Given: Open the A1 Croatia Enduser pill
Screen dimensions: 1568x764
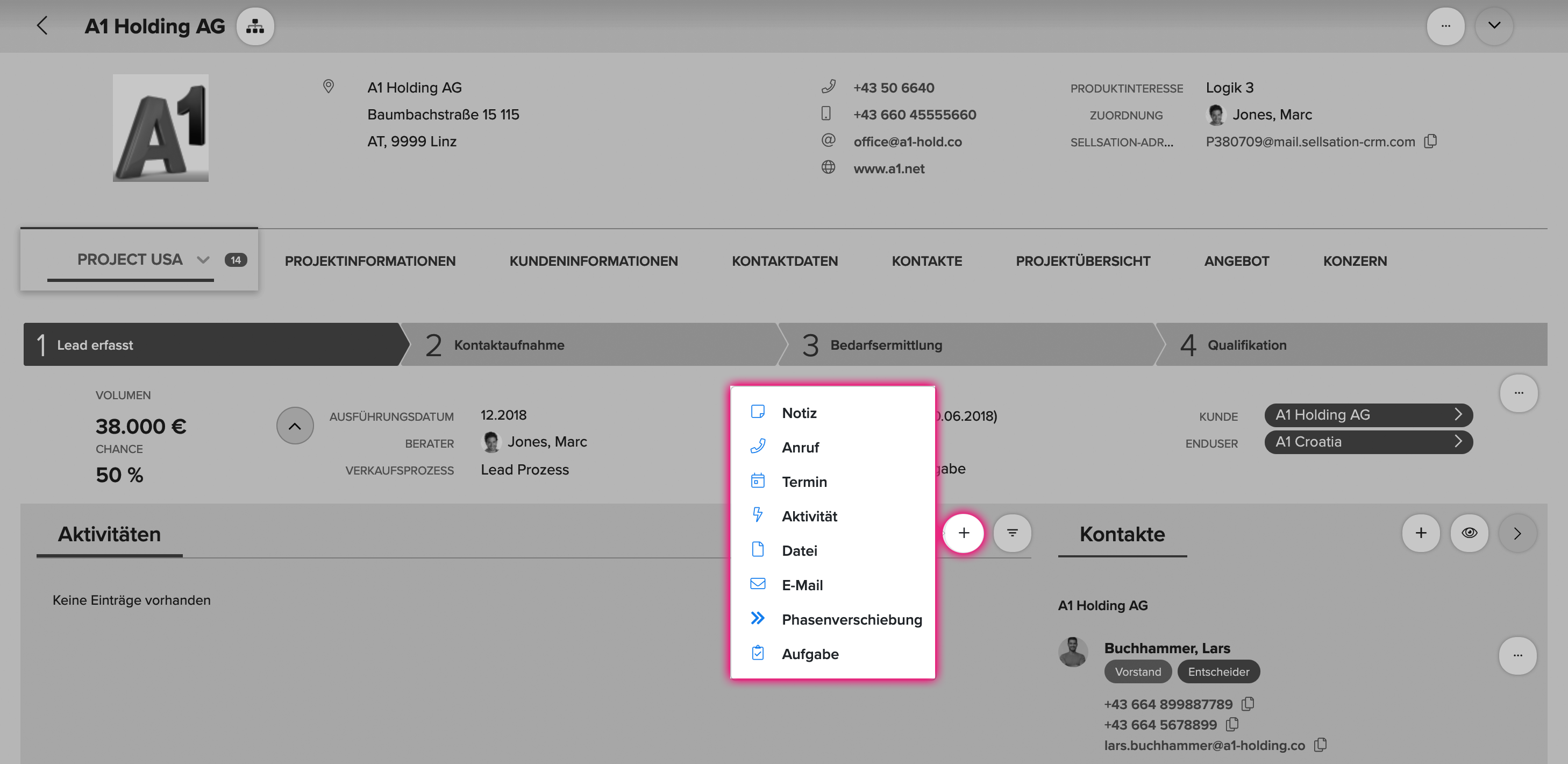Looking at the screenshot, I should click(x=1369, y=442).
